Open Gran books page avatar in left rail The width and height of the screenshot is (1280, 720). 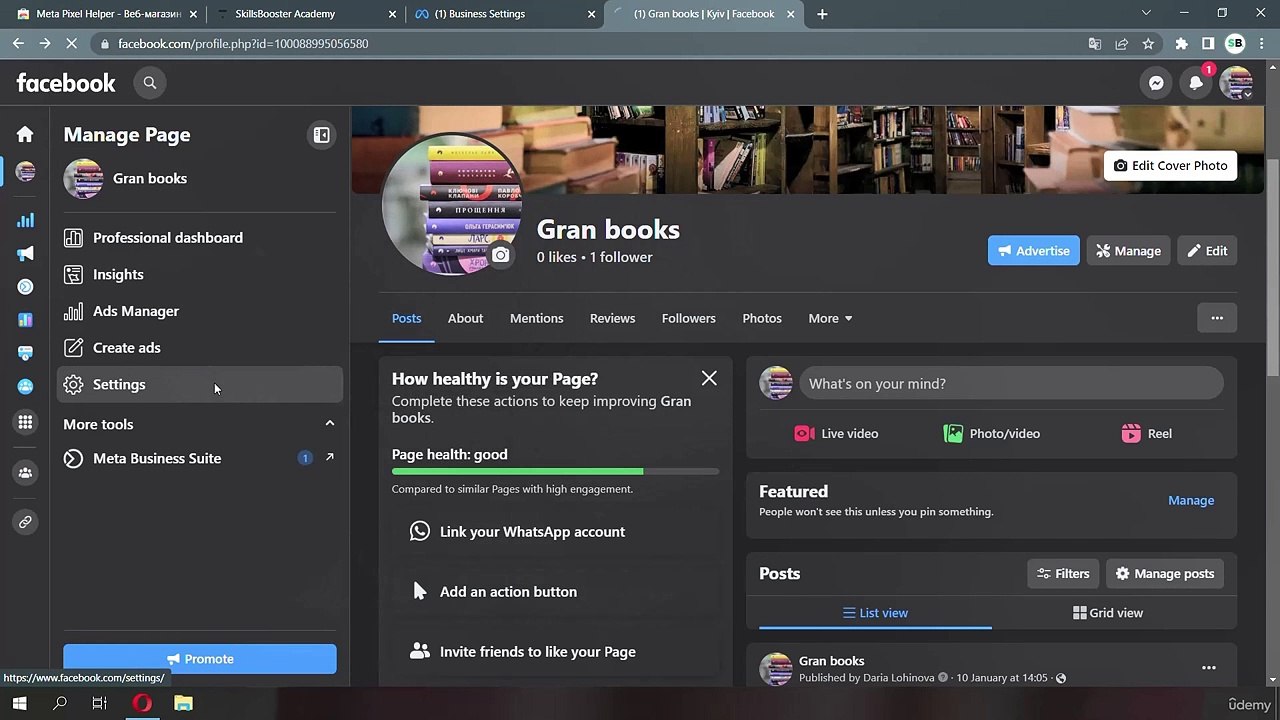pyautogui.click(x=25, y=172)
